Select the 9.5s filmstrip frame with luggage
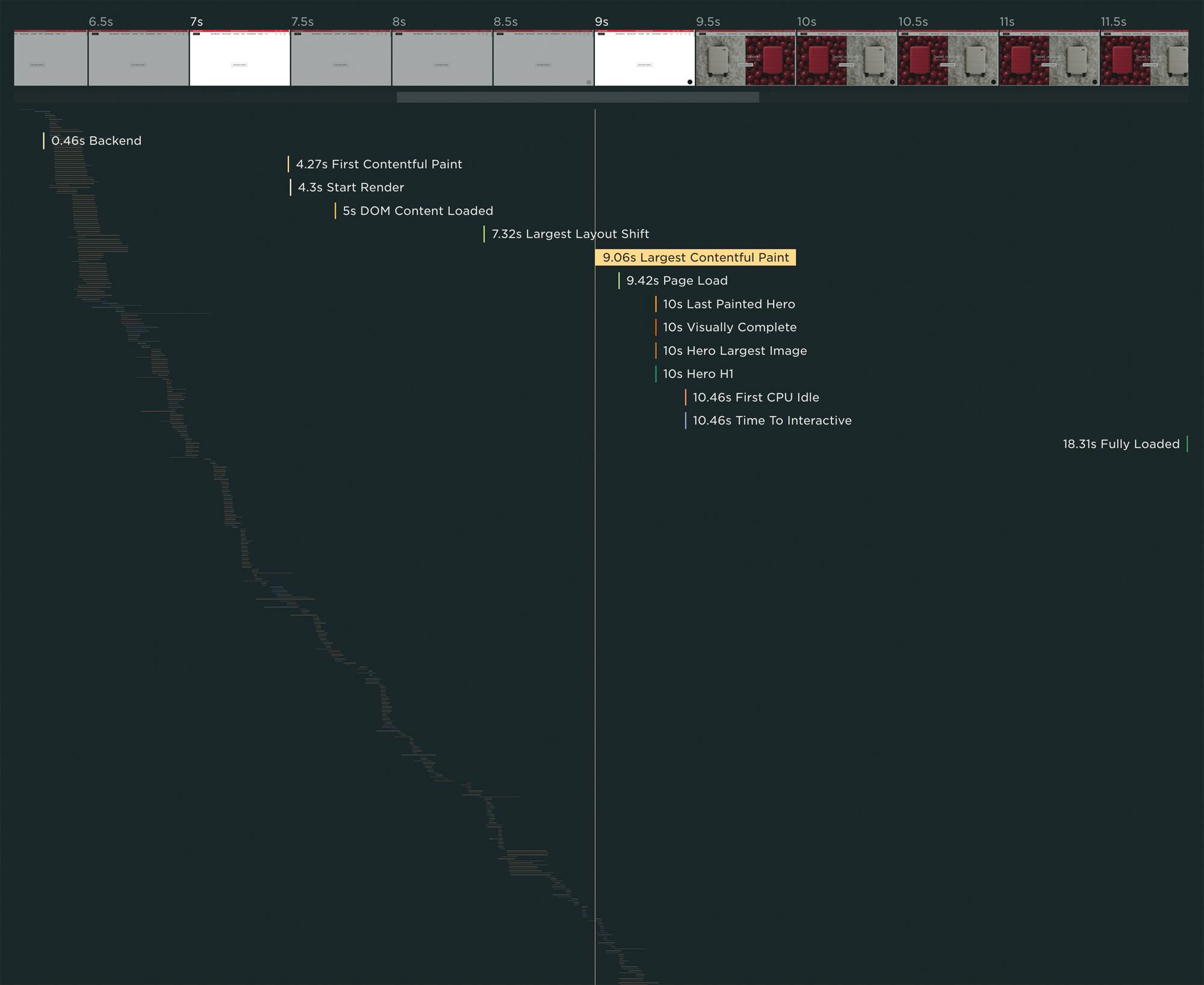Viewport: 1204px width, 985px height. pyautogui.click(x=745, y=58)
